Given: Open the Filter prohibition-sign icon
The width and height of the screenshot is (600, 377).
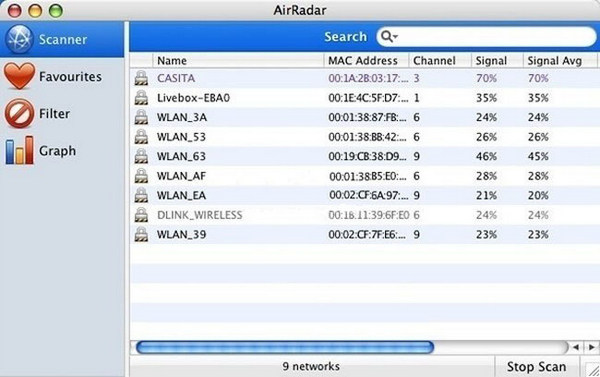Looking at the screenshot, I should (x=20, y=113).
